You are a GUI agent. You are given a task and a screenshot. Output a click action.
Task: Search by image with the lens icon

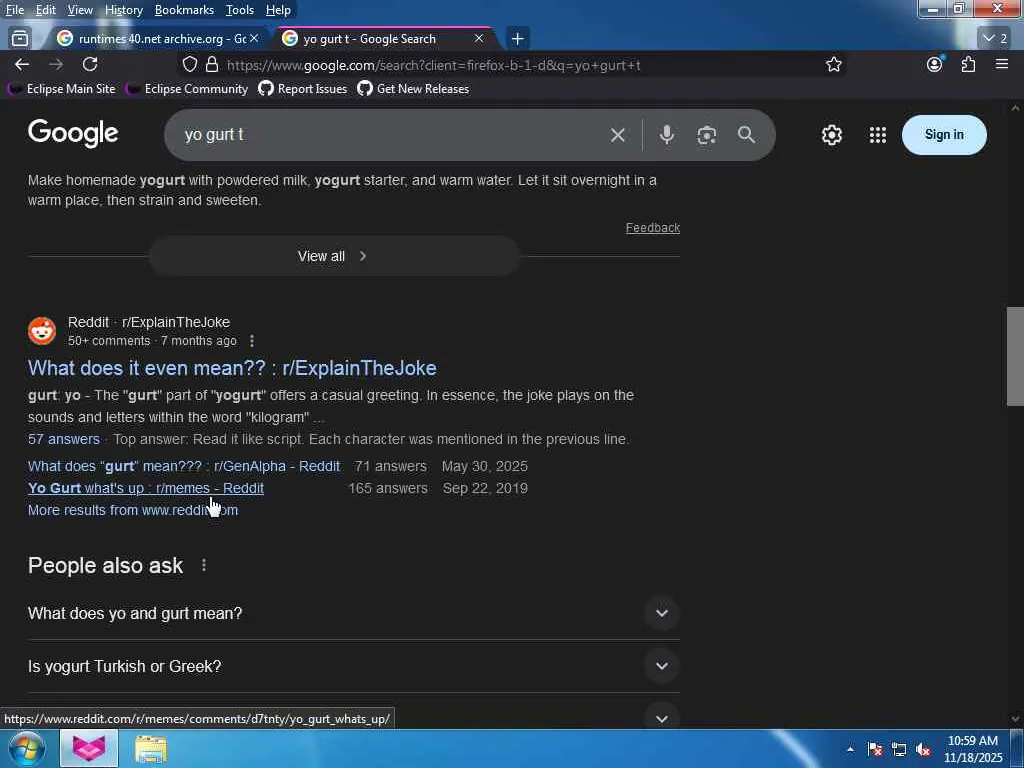coord(706,135)
